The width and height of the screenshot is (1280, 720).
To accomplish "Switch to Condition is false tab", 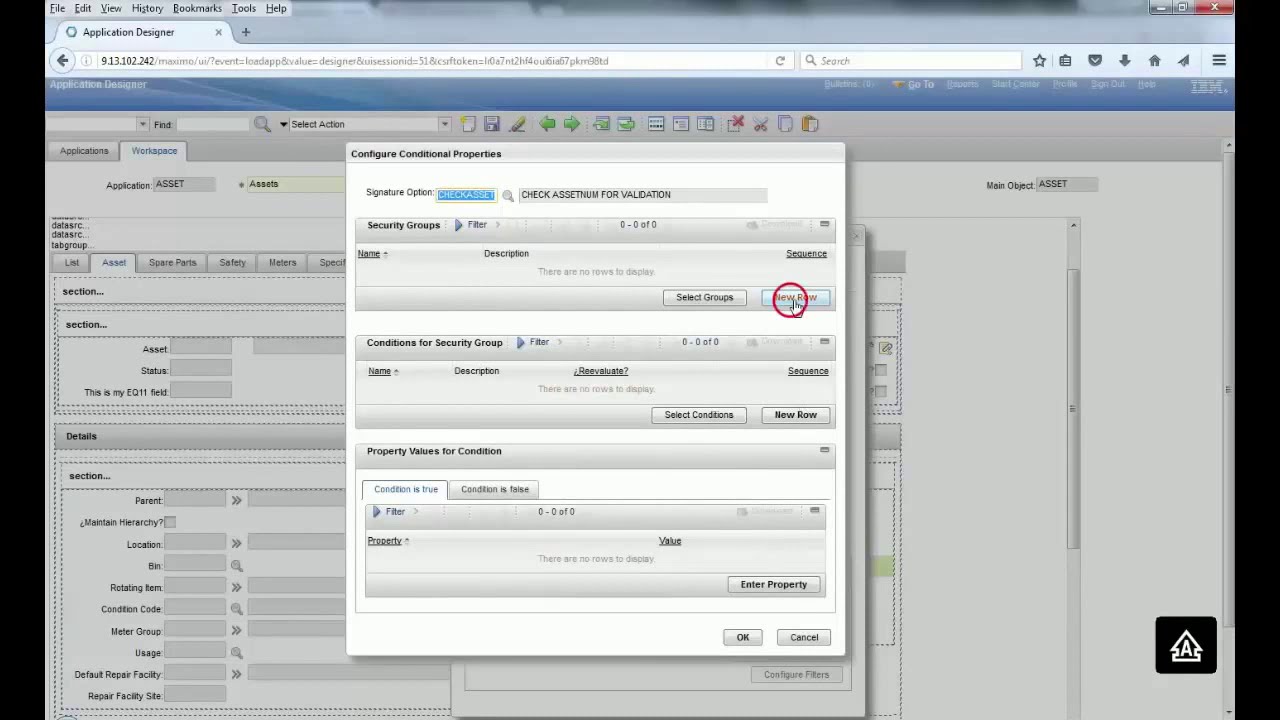I will 495,489.
